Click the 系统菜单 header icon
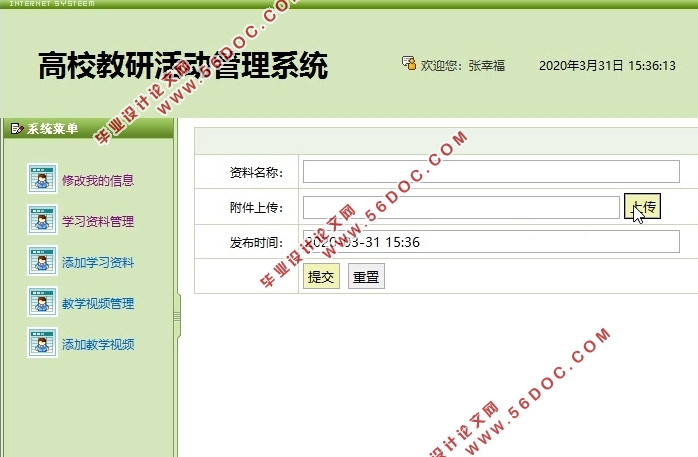 pos(16,128)
